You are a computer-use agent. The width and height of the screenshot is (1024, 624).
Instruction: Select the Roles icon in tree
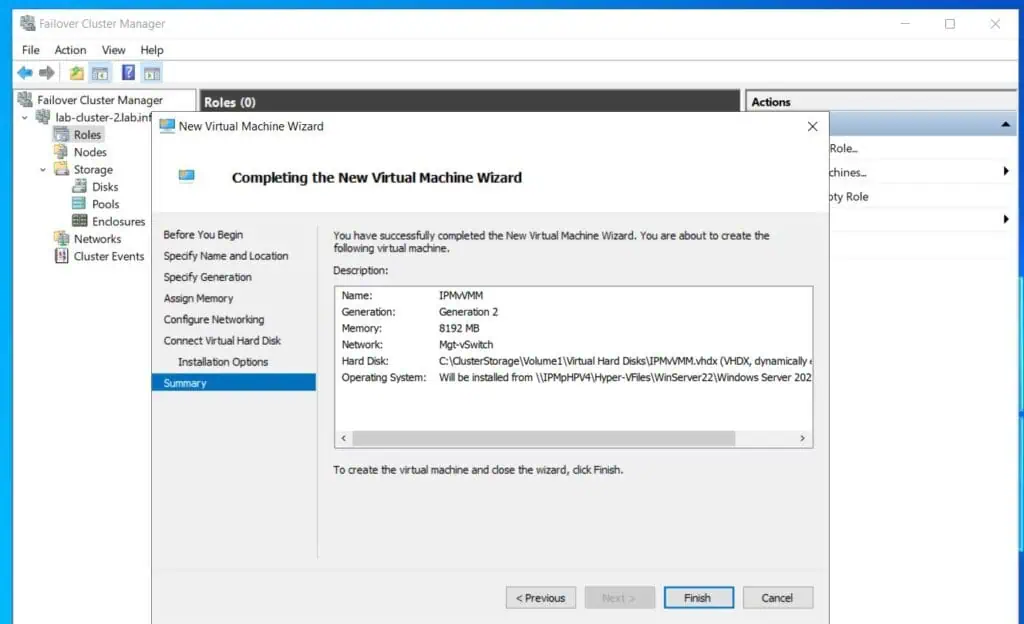pyautogui.click(x=61, y=134)
